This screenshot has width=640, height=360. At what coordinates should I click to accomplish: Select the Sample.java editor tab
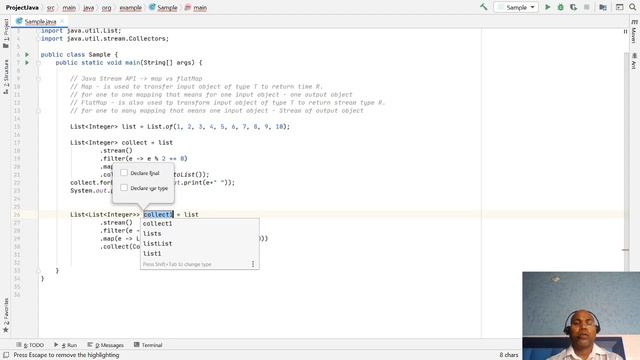point(40,21)
